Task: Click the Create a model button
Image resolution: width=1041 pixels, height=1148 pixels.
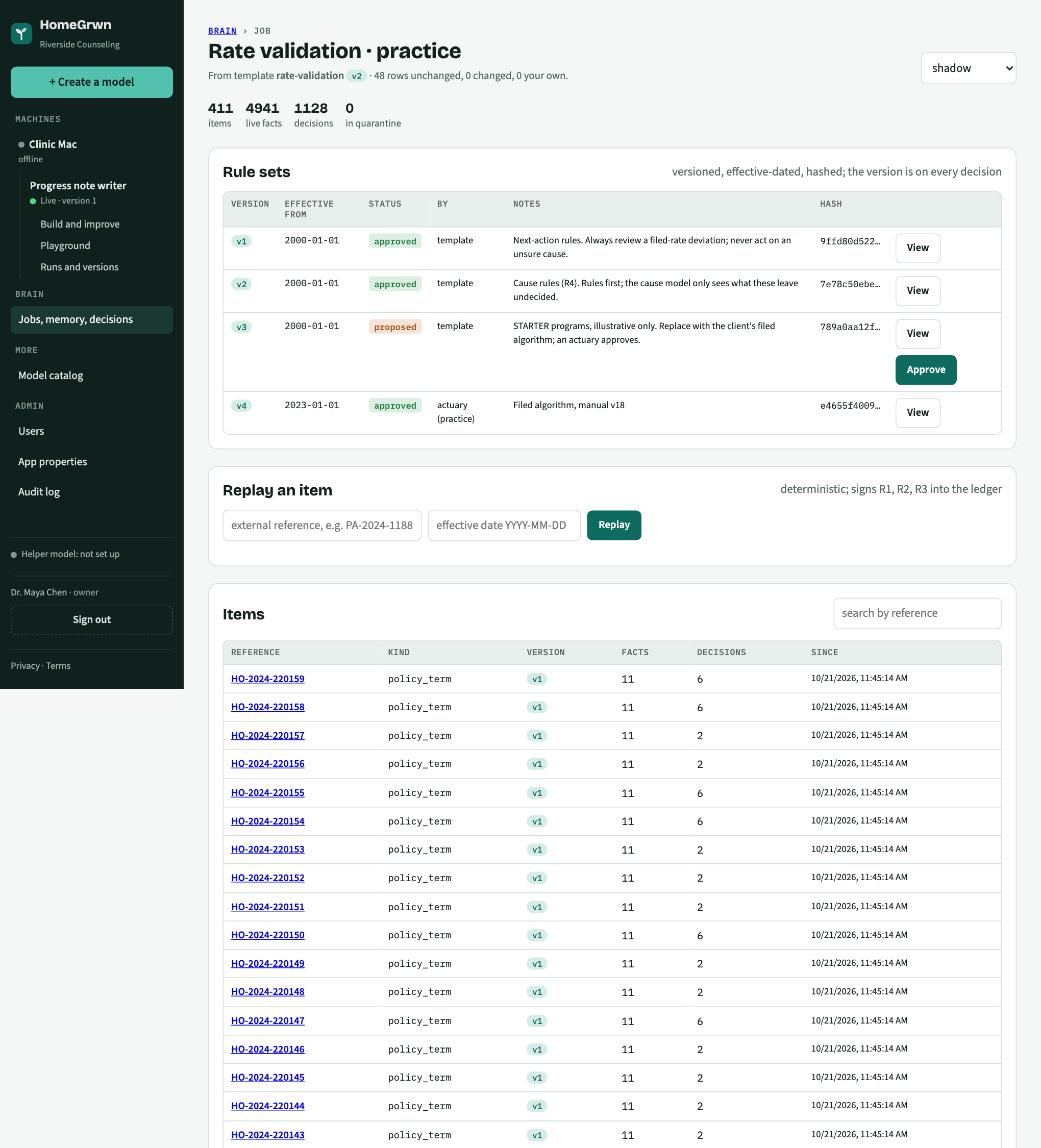Action: (92, 82)
